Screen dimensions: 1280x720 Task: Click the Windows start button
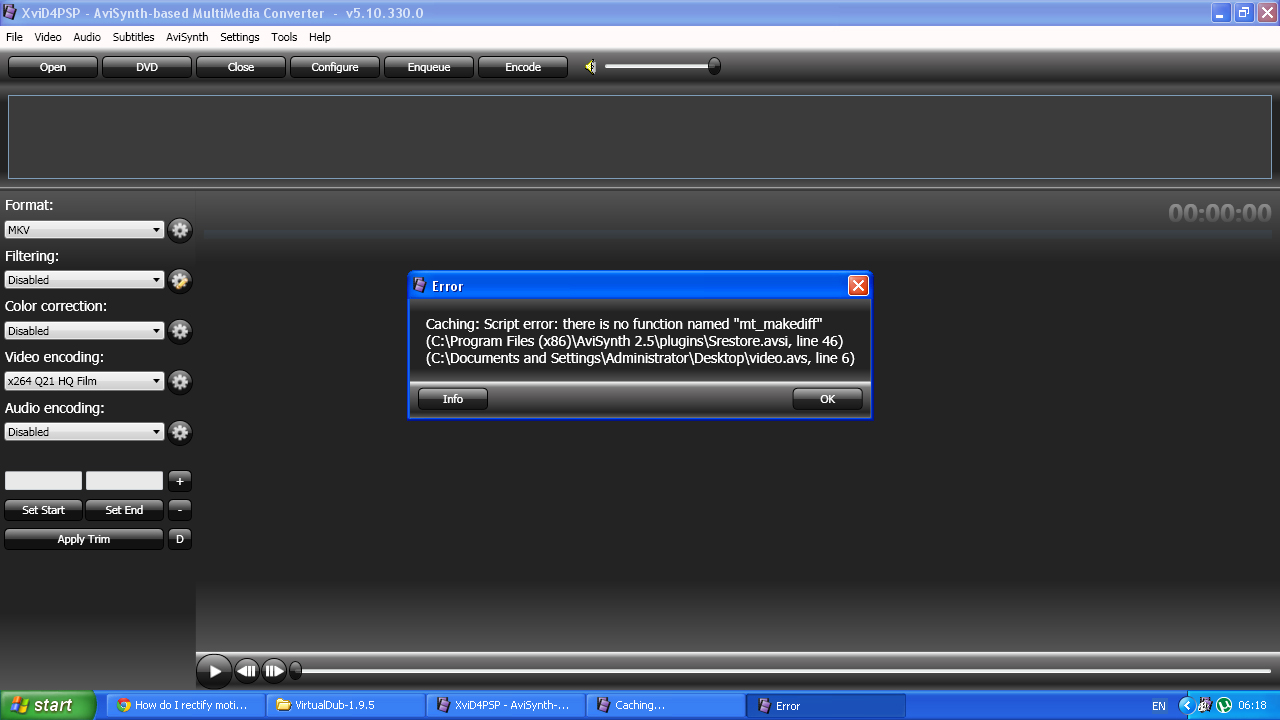48,705
